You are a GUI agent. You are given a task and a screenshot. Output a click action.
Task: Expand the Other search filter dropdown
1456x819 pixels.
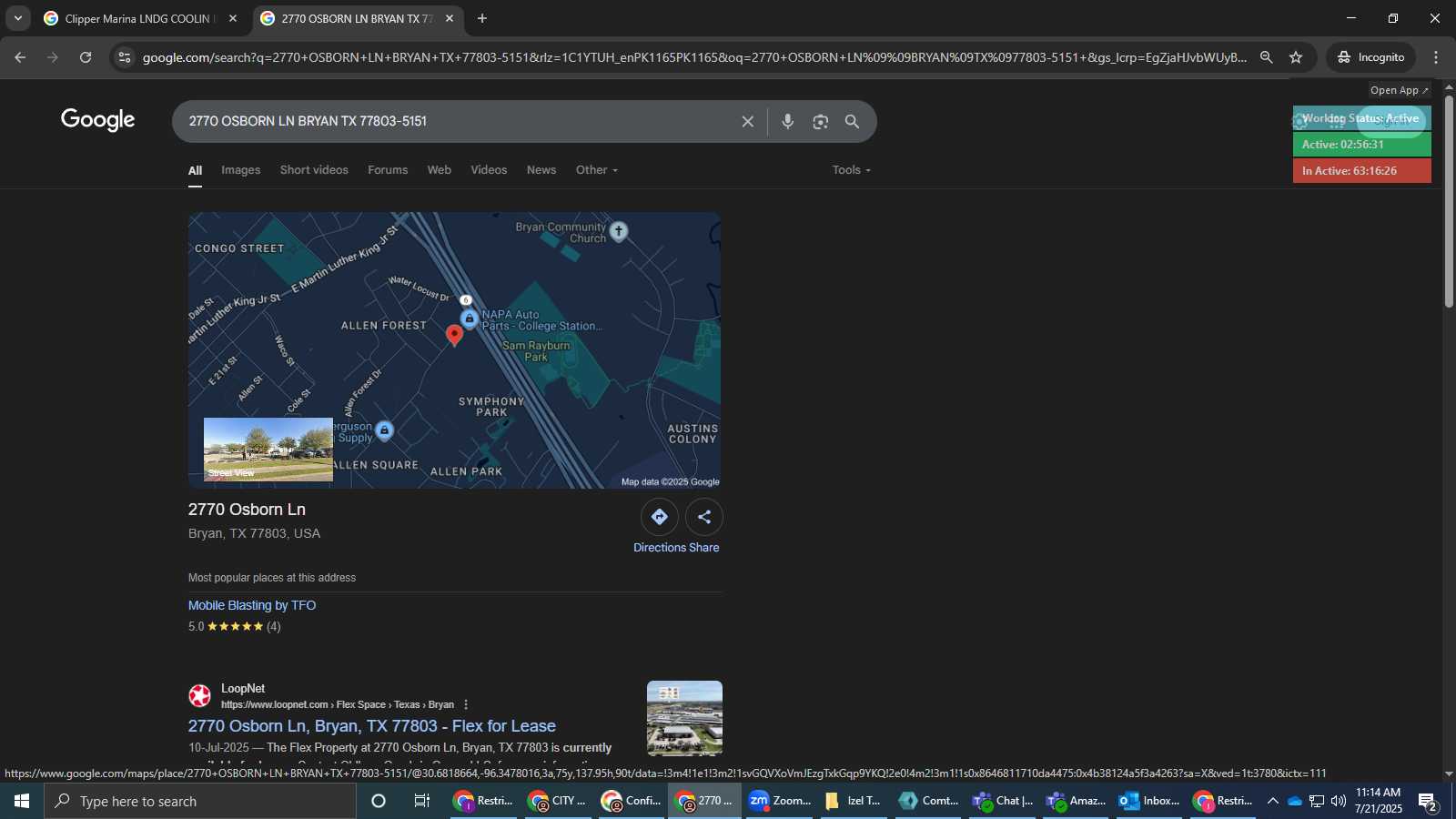pos(597,170)
